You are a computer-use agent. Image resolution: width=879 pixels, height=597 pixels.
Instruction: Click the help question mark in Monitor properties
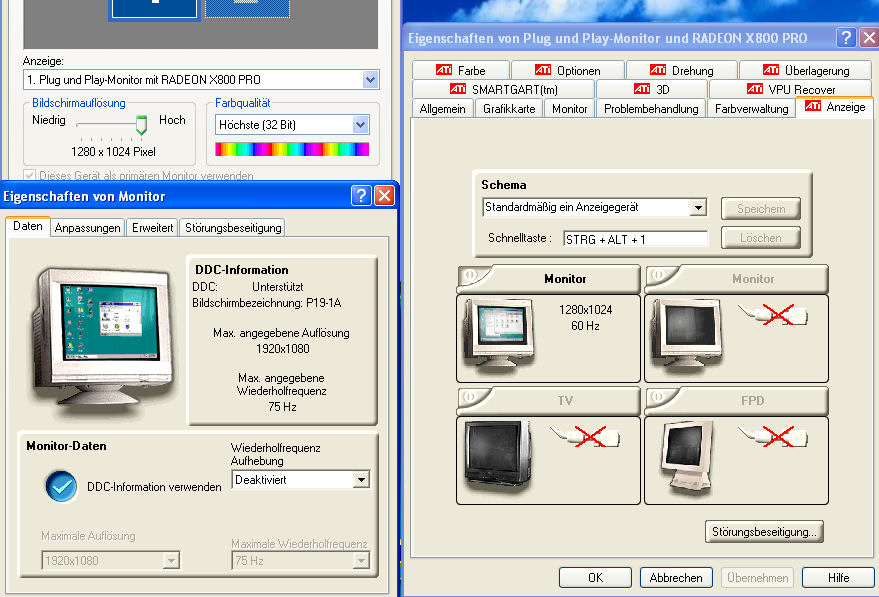click(361, 196)
